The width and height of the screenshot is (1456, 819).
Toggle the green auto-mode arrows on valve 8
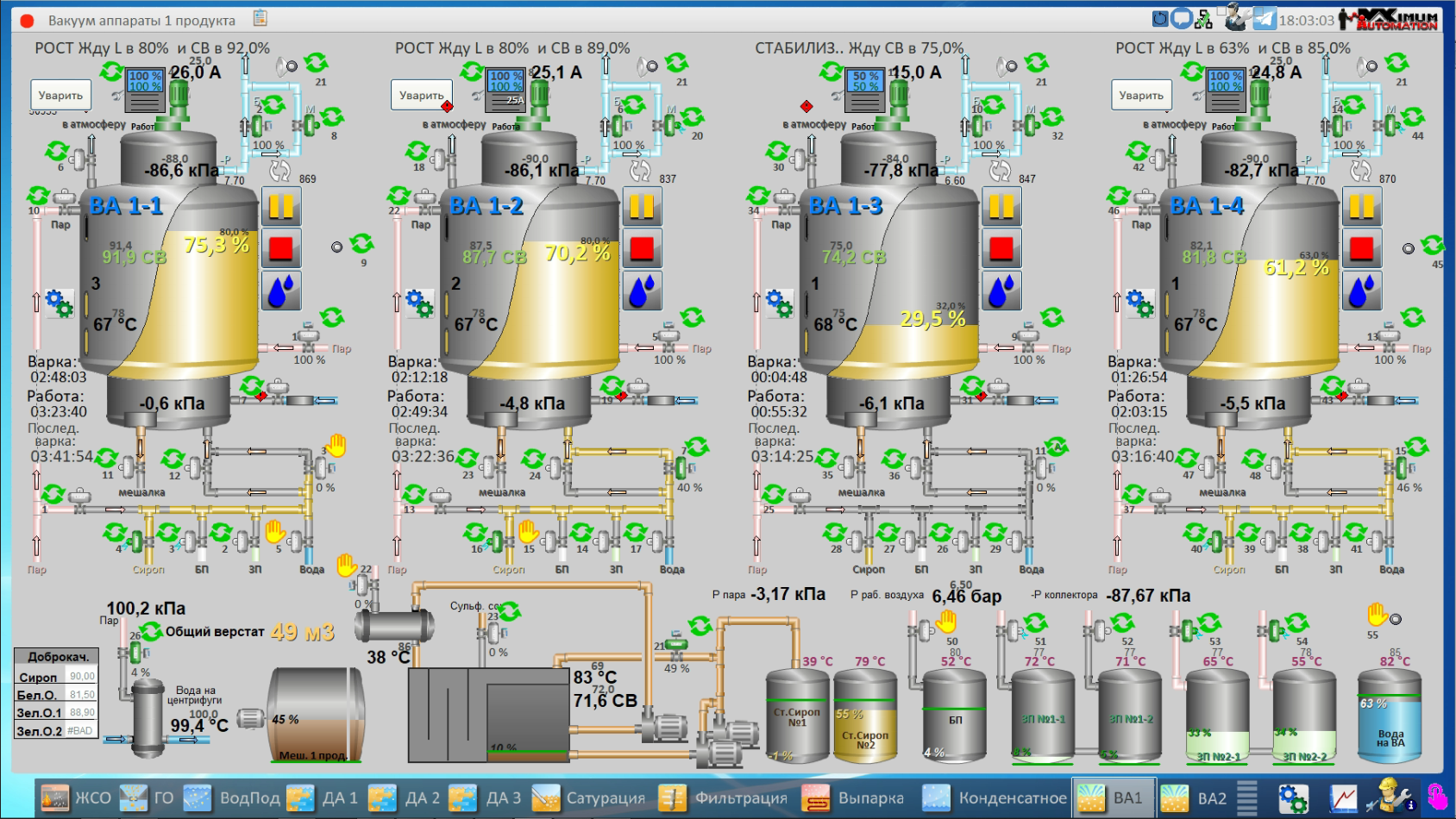click(331, 117)
